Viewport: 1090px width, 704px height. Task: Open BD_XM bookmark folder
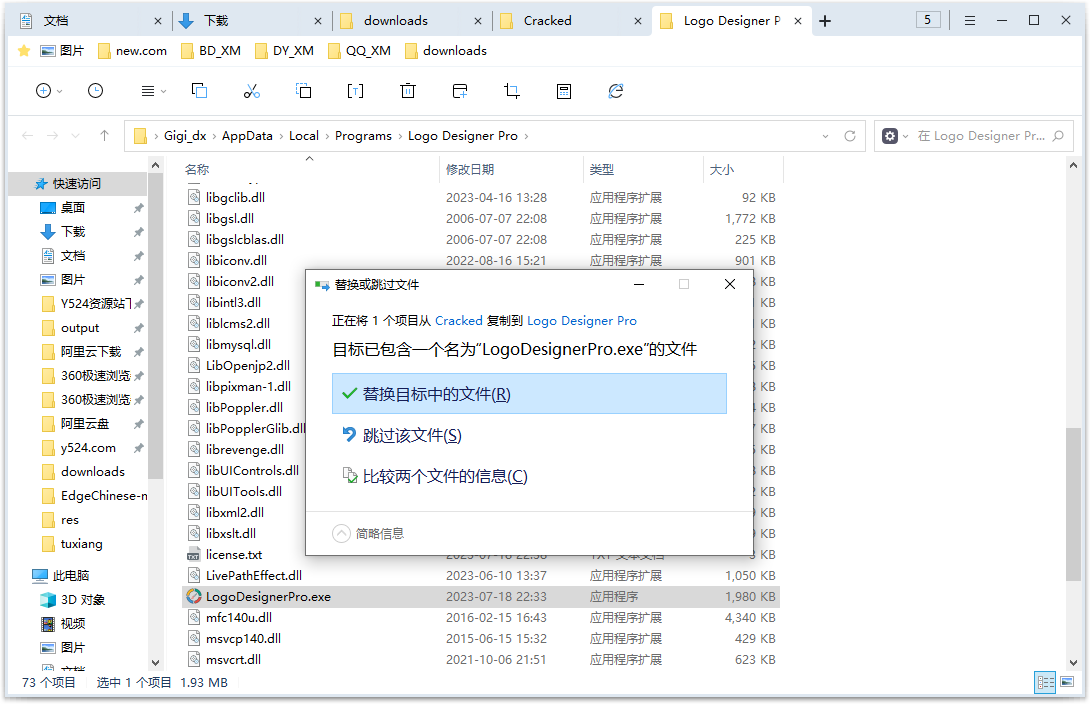(x=211, y=51)
